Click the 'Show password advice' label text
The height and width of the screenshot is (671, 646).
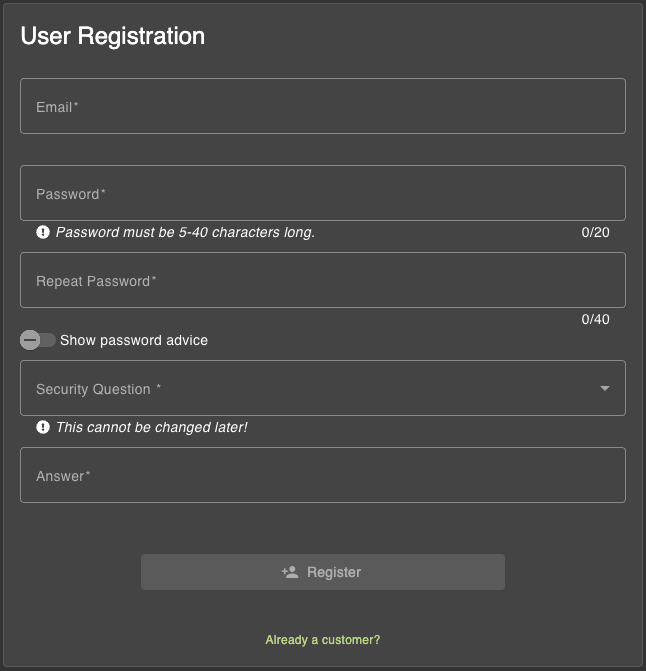click(x=134, y=340)
